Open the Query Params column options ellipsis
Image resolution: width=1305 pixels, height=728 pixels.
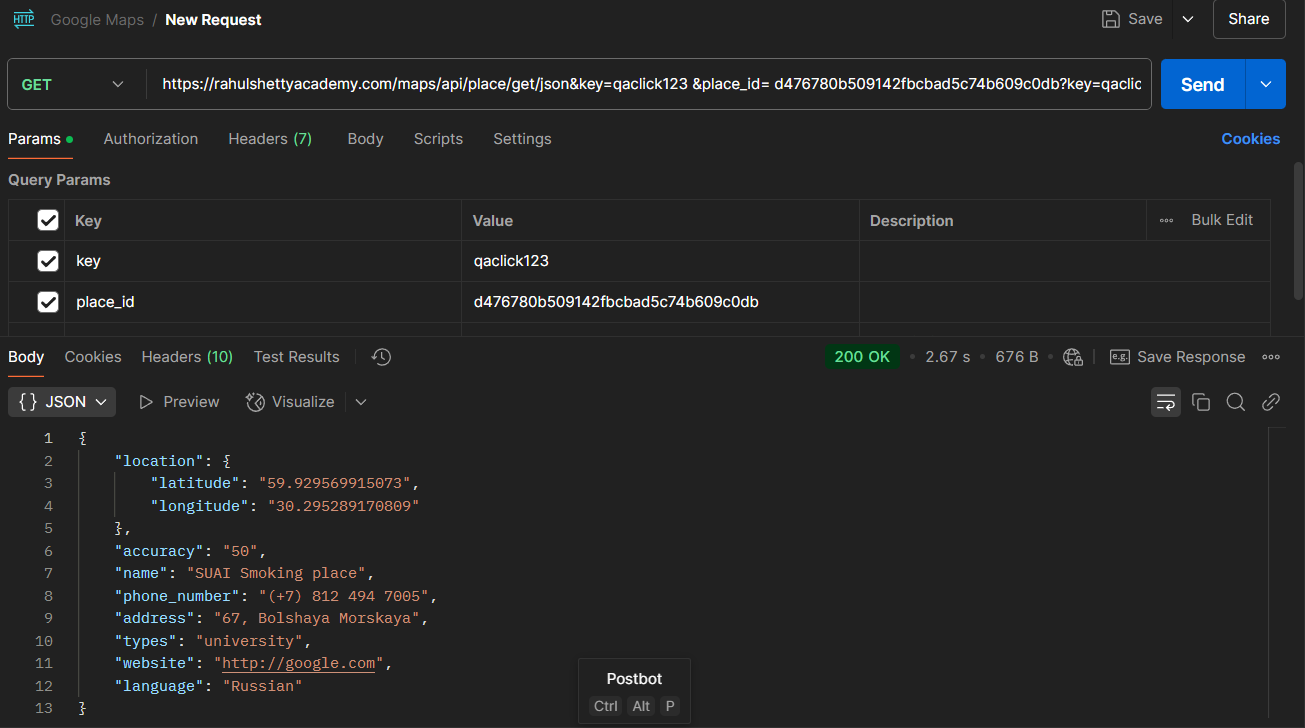[x=1166, y=220]
